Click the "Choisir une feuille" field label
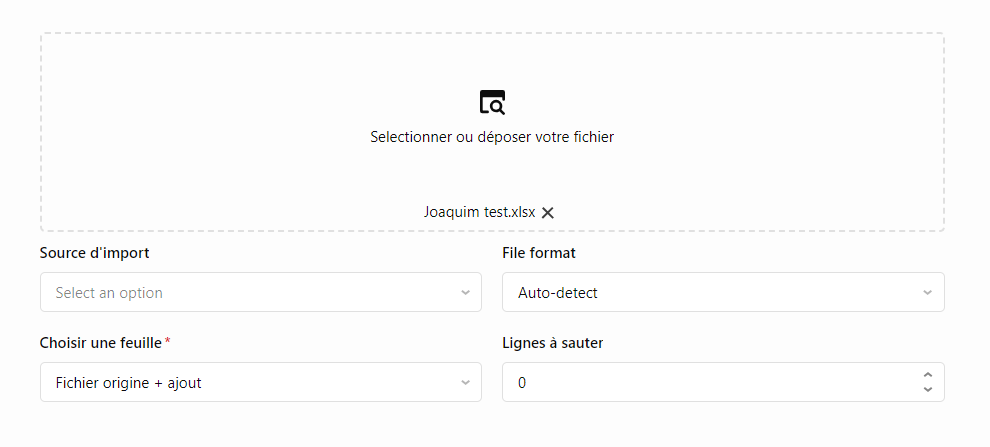The height and width of the screenshot is (447, 990). (x=101, y=343)
